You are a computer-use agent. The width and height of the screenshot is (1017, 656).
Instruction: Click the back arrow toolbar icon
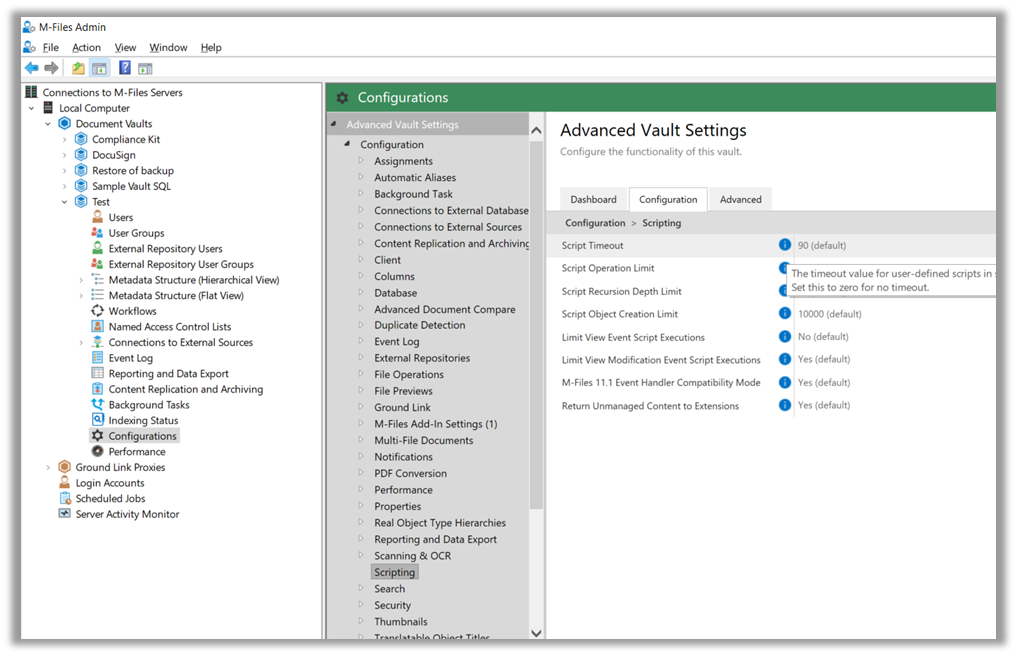click(31, 67)
